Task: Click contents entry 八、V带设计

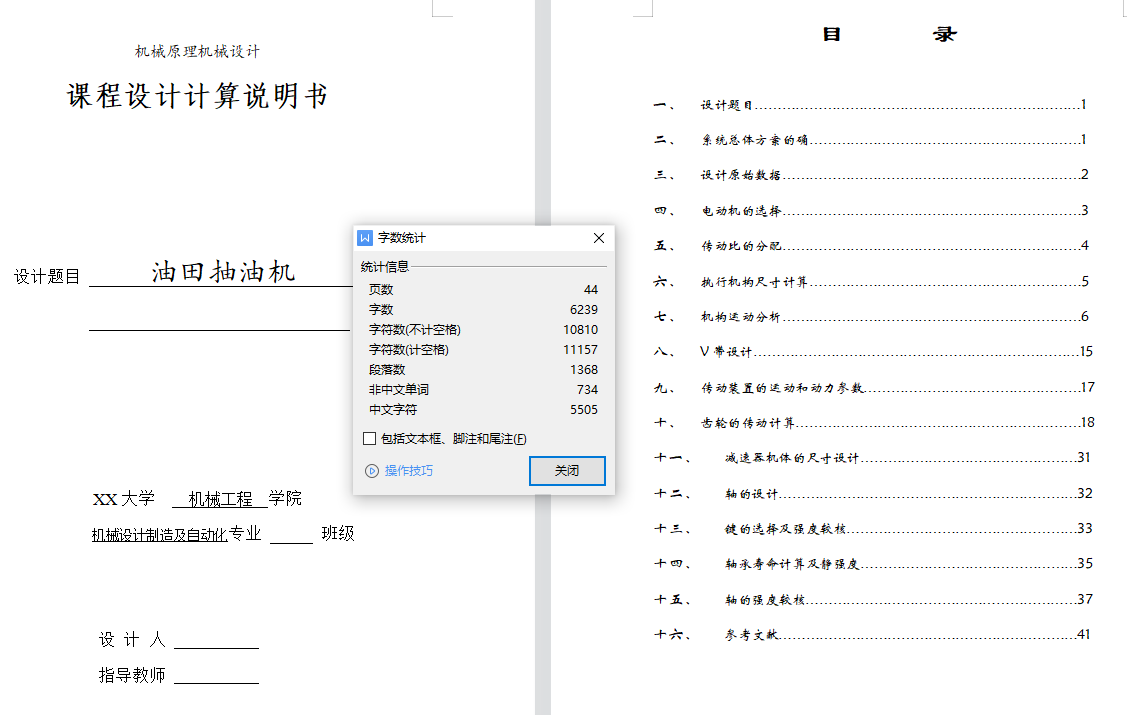Action: (873, 351)
